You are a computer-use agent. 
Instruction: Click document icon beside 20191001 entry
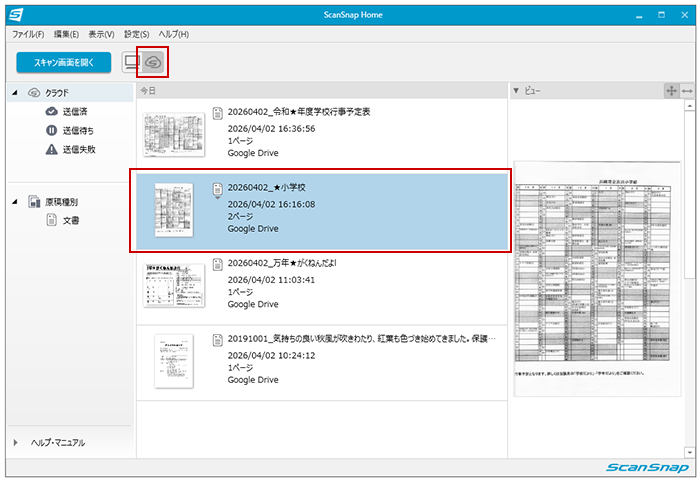(x=217, y=340)
